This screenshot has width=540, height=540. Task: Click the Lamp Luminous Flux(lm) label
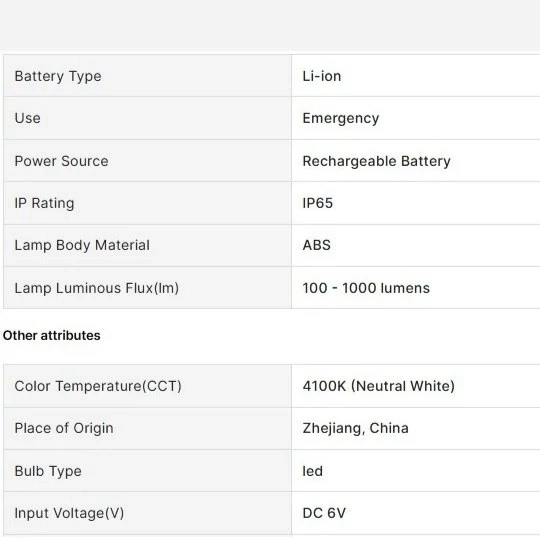[96, 288]
